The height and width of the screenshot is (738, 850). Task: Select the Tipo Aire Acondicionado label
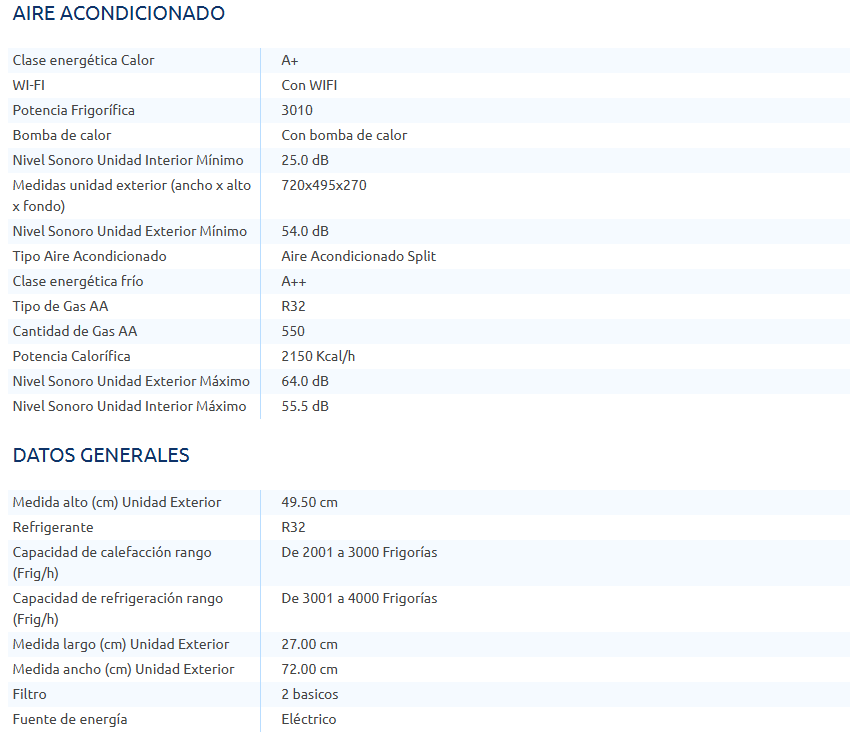[x=89, y=256]
